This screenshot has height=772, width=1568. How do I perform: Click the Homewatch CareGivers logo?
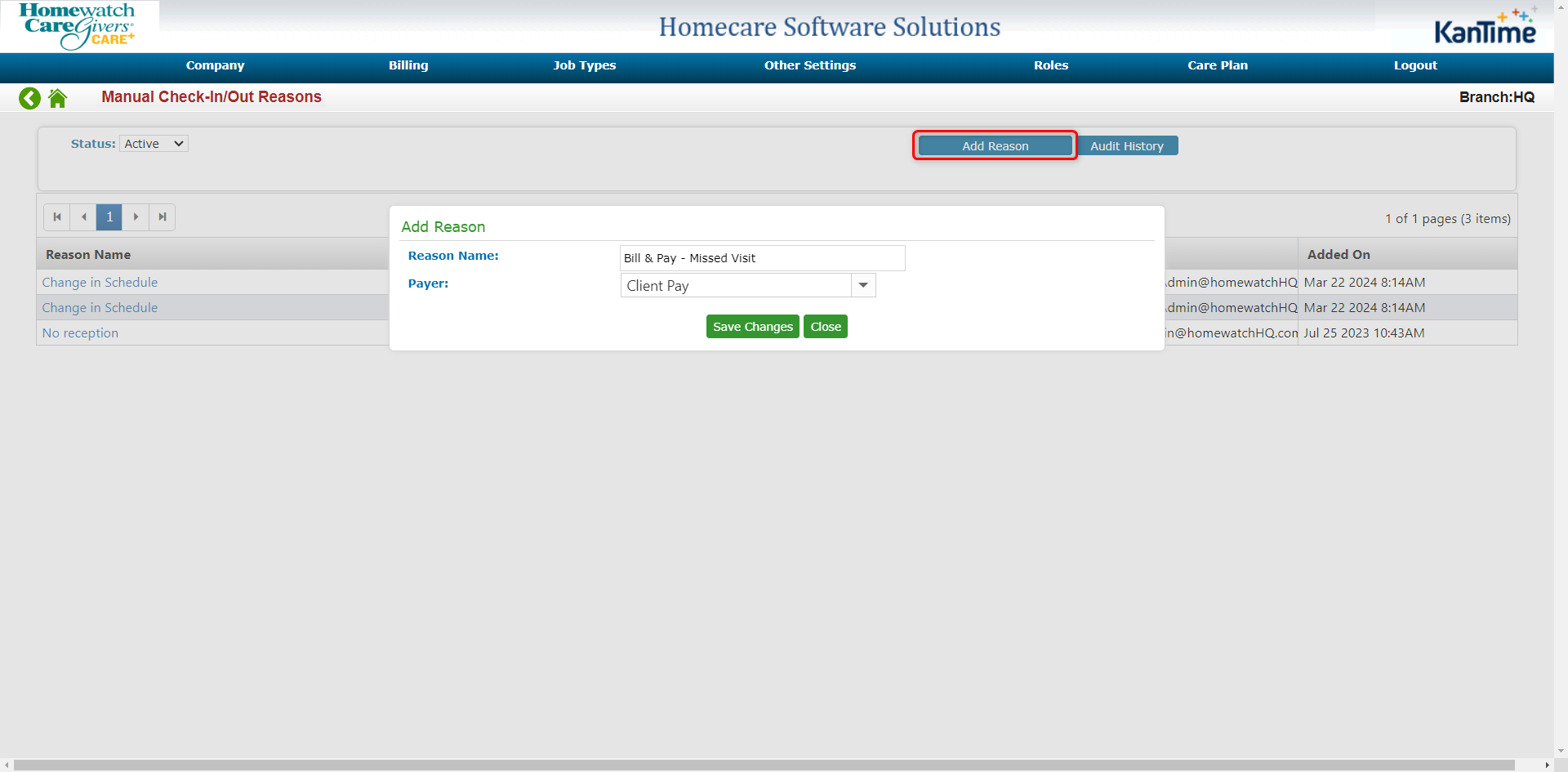78,25
